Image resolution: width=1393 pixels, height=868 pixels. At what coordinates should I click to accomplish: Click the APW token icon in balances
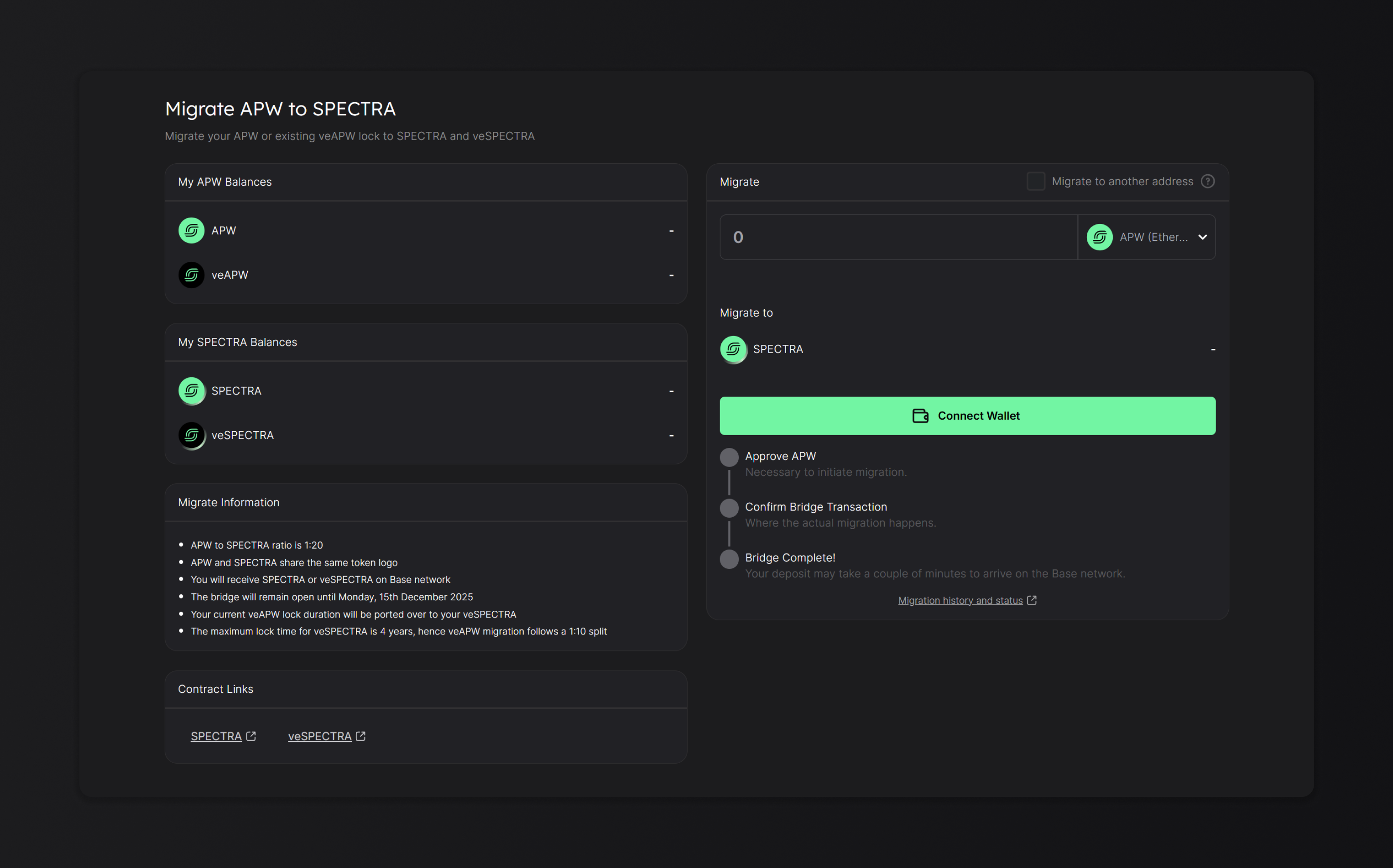click(x=191, y=230)
